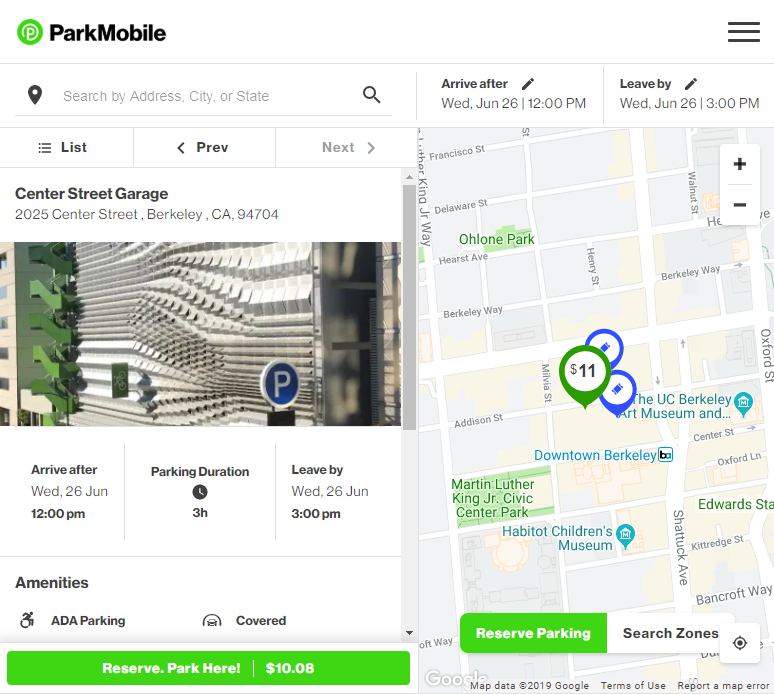
Task: Click the details panel scrollbar thumb
Action: (x=409, y=308)
